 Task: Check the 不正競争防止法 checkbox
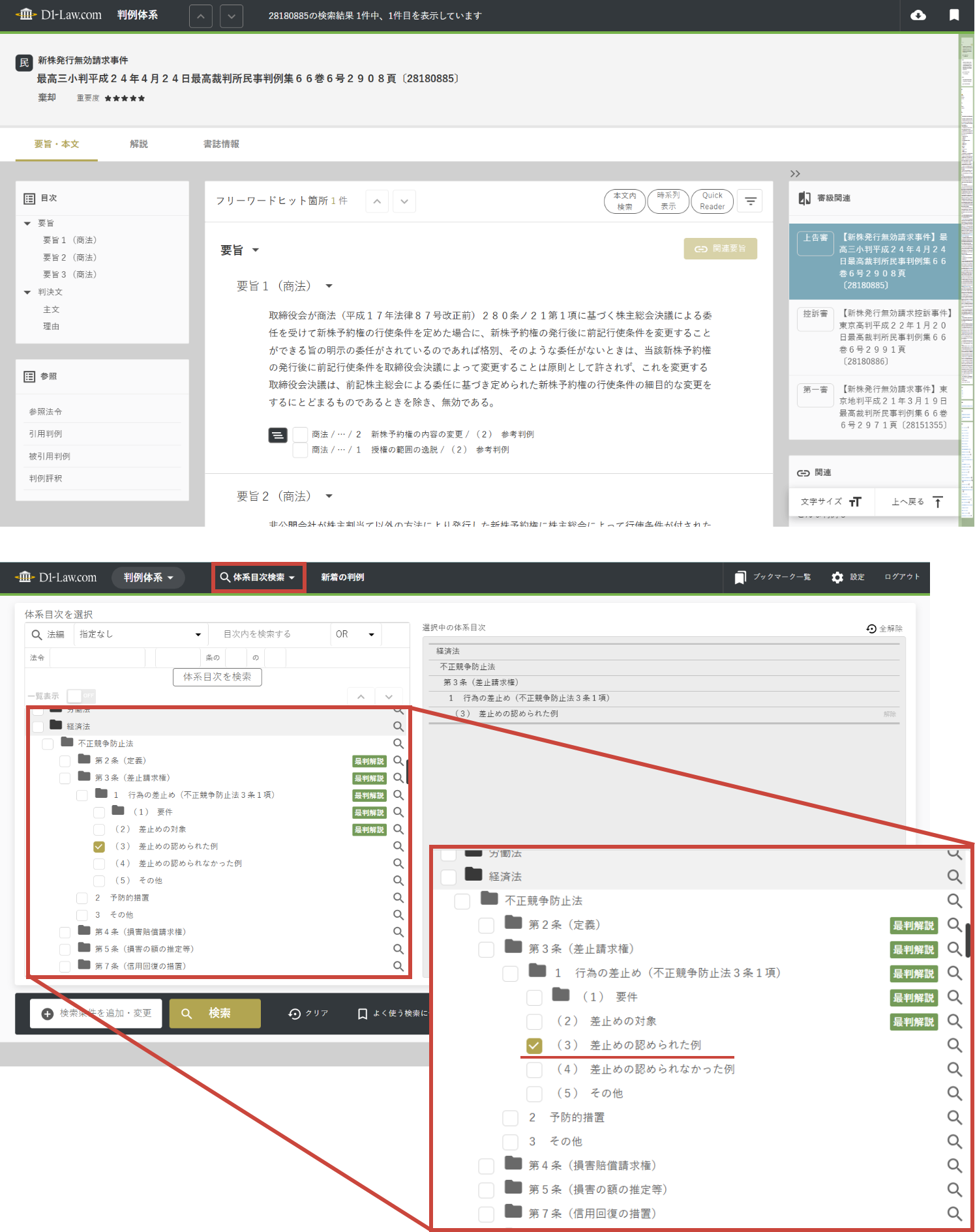tap(48, 744)
